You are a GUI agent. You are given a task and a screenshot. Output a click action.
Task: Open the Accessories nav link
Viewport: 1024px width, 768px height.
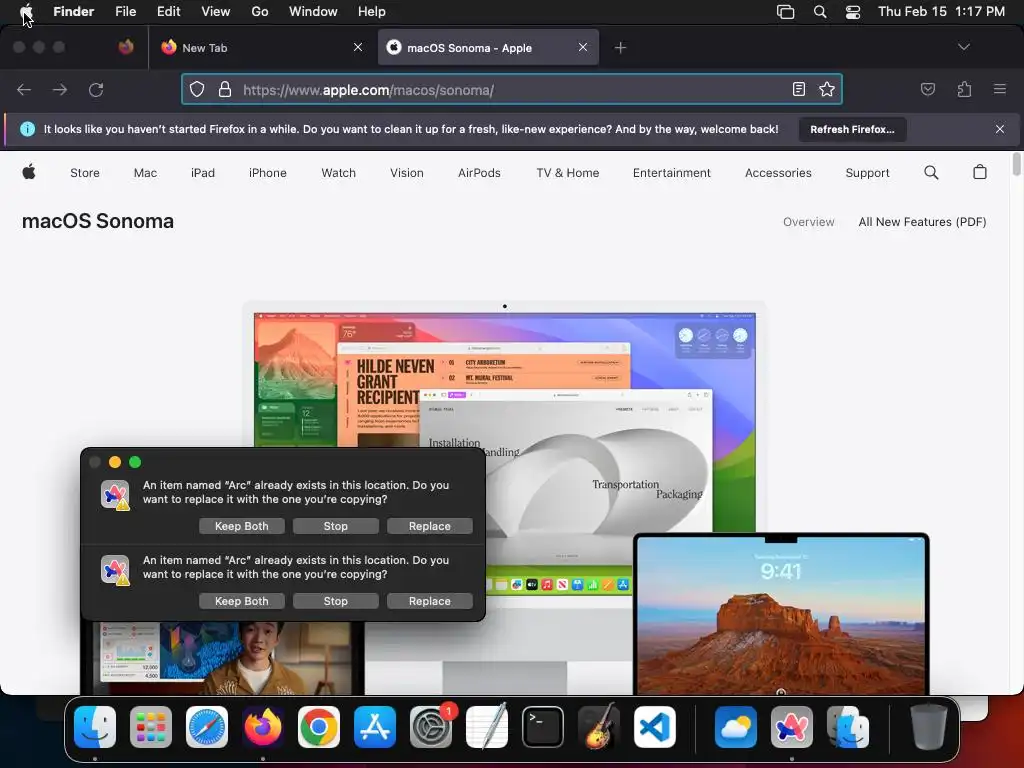coord(778,173)
